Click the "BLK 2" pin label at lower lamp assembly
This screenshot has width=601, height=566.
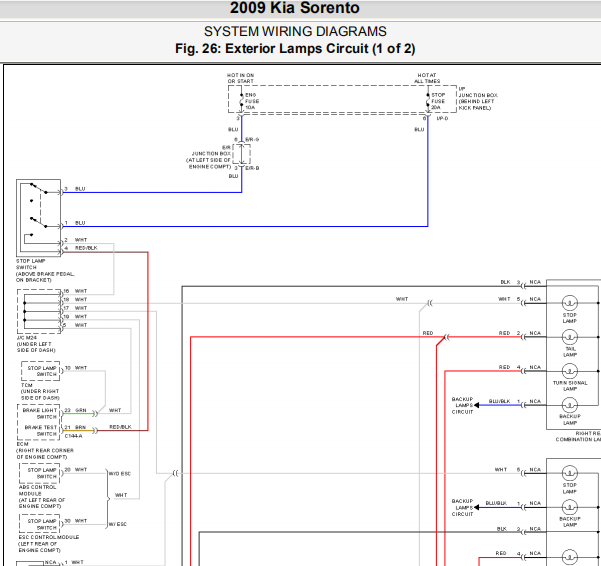pyautogui.click(x=508, y=529)
